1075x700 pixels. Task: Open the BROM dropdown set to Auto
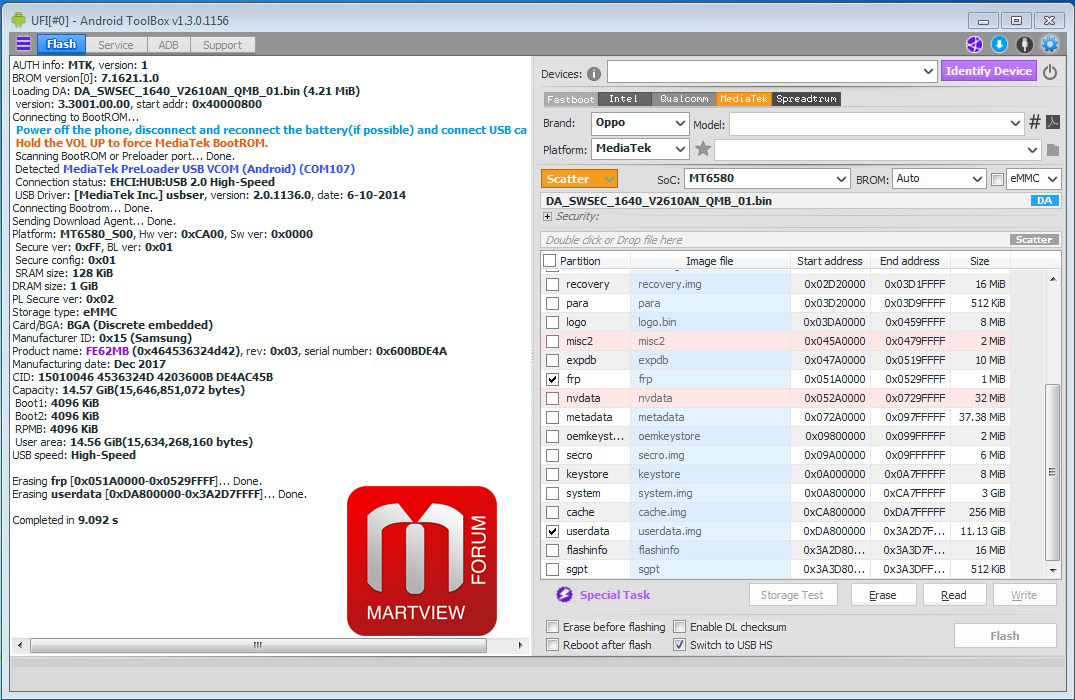[x=939, y=179]
